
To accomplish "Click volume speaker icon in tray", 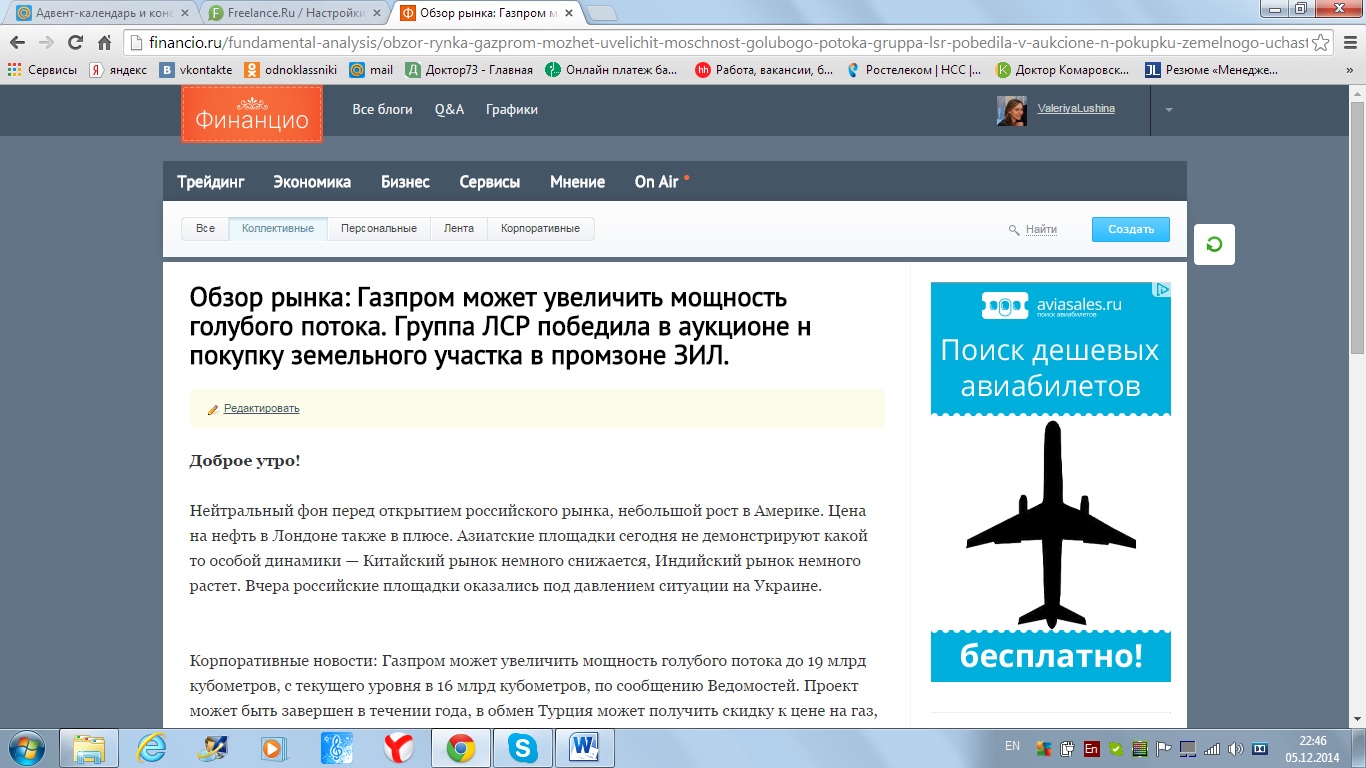I will click(x=1236, y=748).
